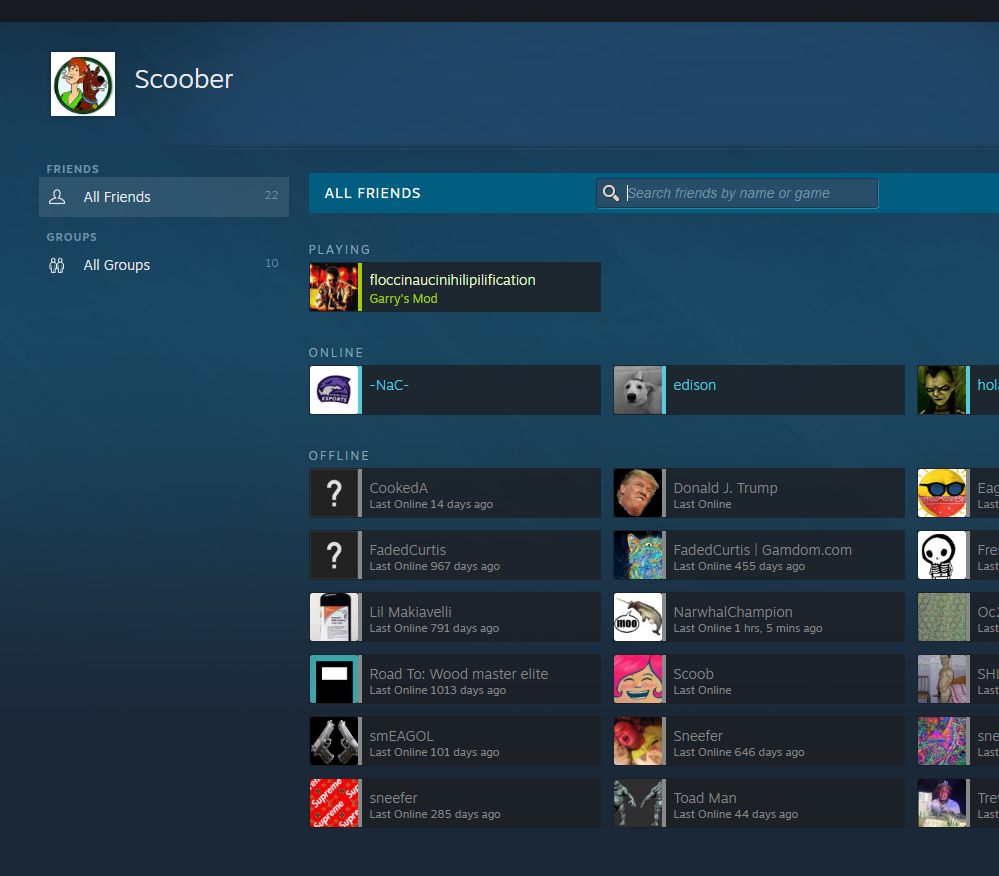This screenshot has width=999, height=876.
Task: Open the green patterned avatar
Action: [942, 617]
